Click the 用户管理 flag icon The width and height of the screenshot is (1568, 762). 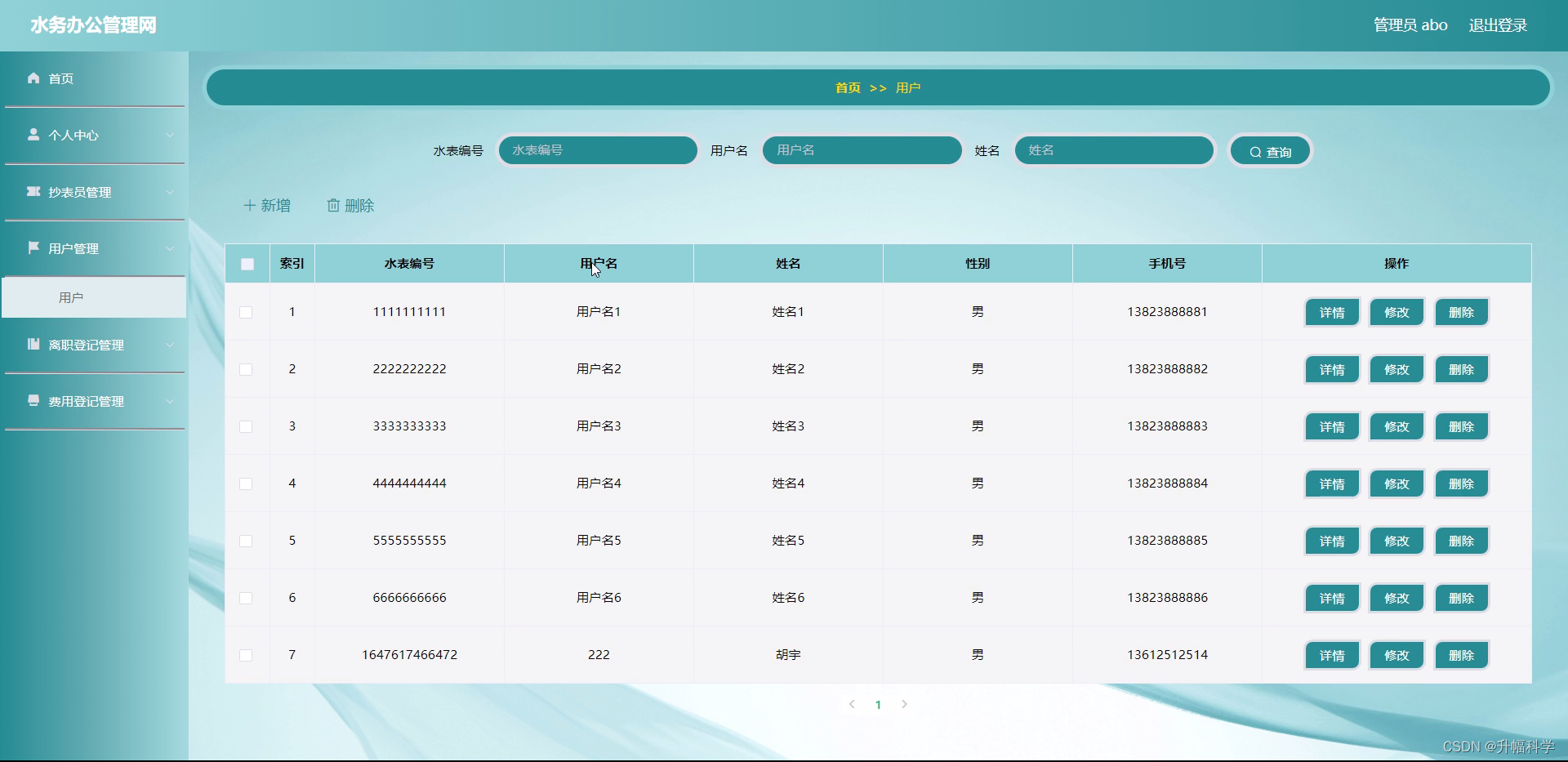[x=33, y=248]
